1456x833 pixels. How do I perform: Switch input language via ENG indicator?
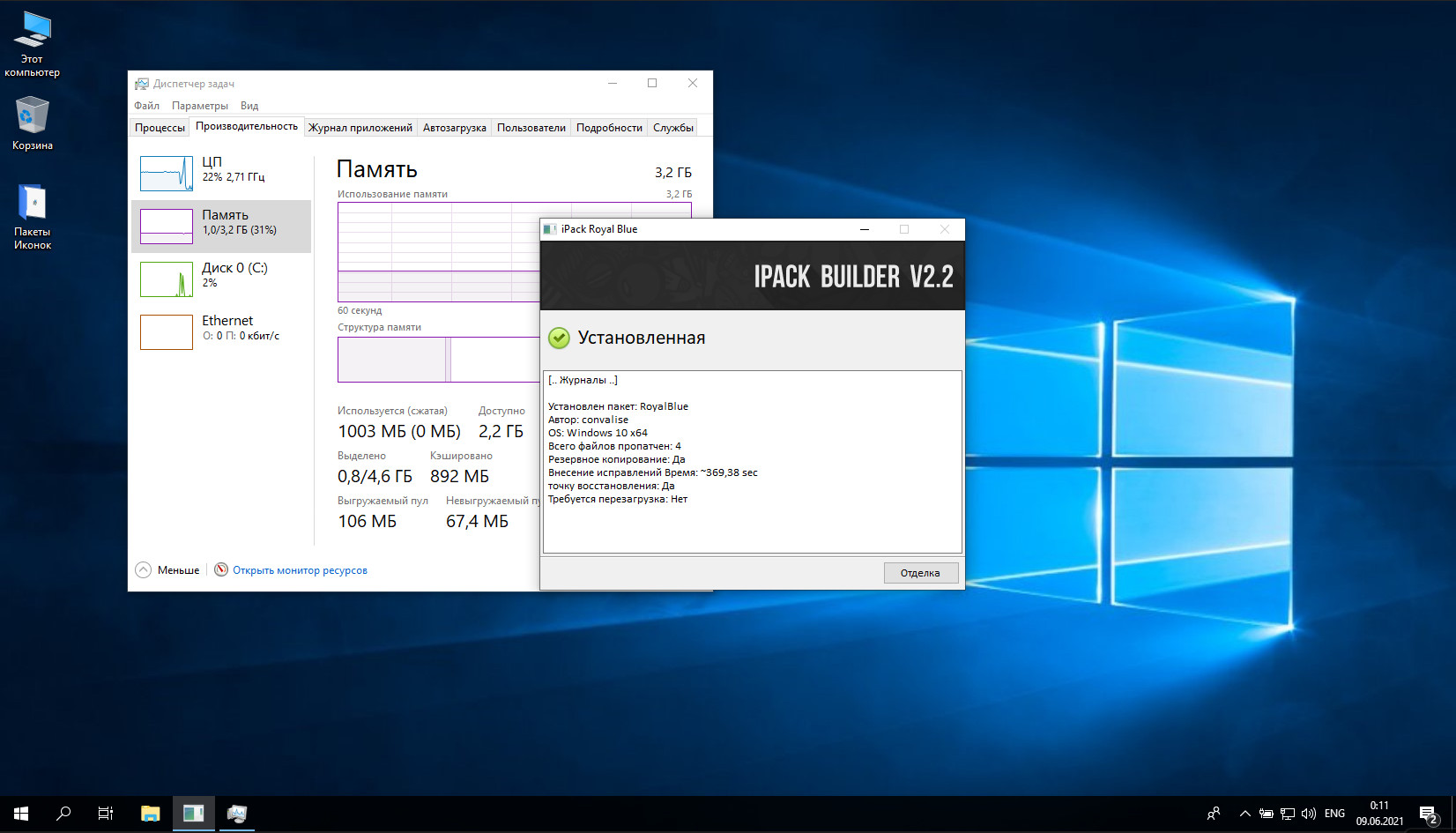point(1334,814)
